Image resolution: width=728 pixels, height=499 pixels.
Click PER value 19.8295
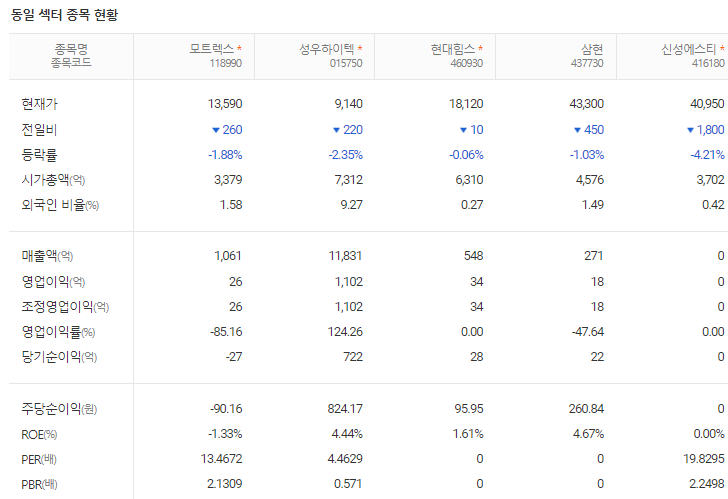tap(704, 459)
